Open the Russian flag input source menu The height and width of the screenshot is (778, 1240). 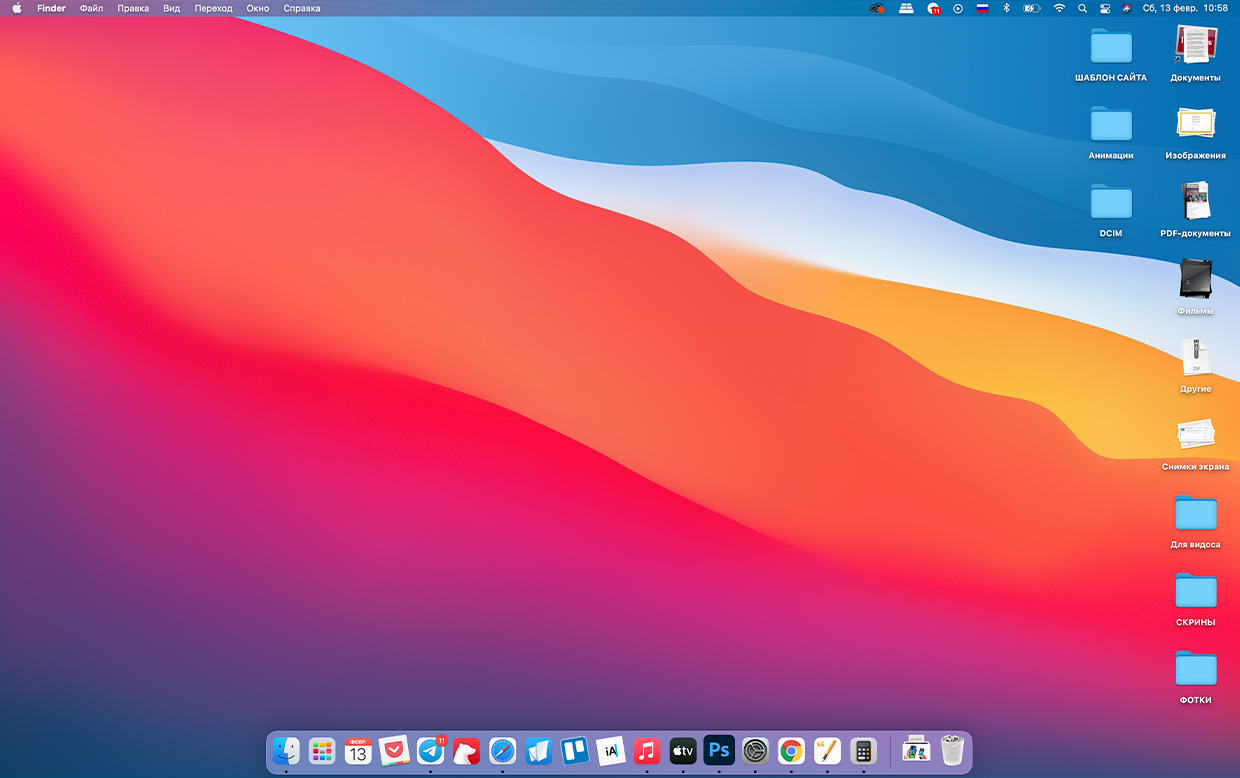[982, 8]
